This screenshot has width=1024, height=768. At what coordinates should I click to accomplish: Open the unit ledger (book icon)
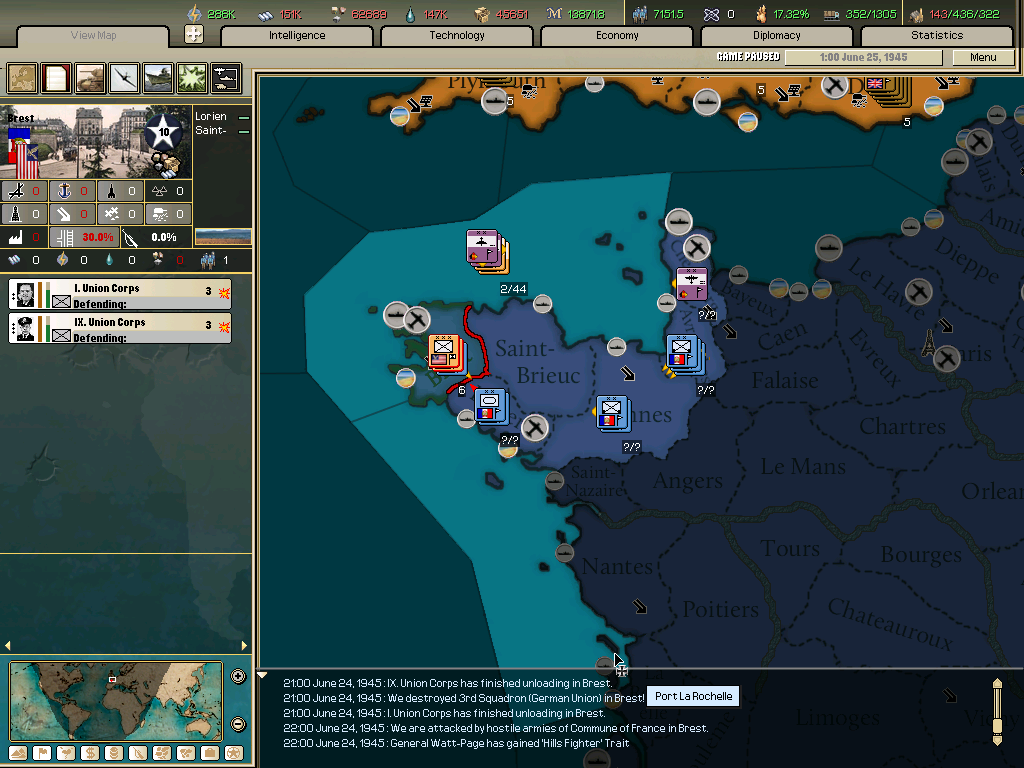coord(55,77)
